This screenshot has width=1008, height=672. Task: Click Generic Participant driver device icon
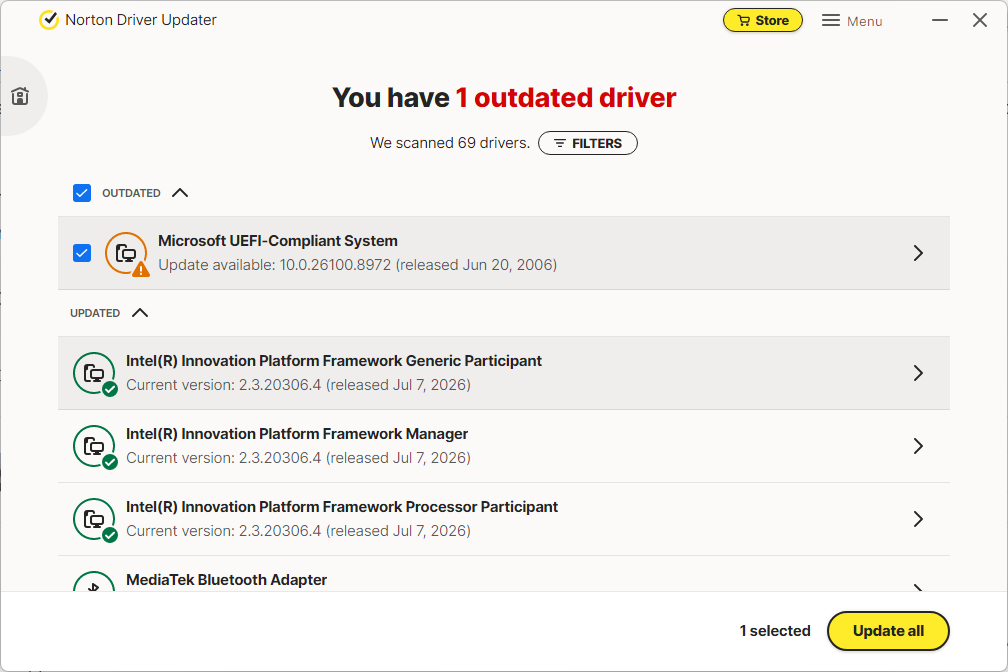pyautogui.click(x=94, y=374)
